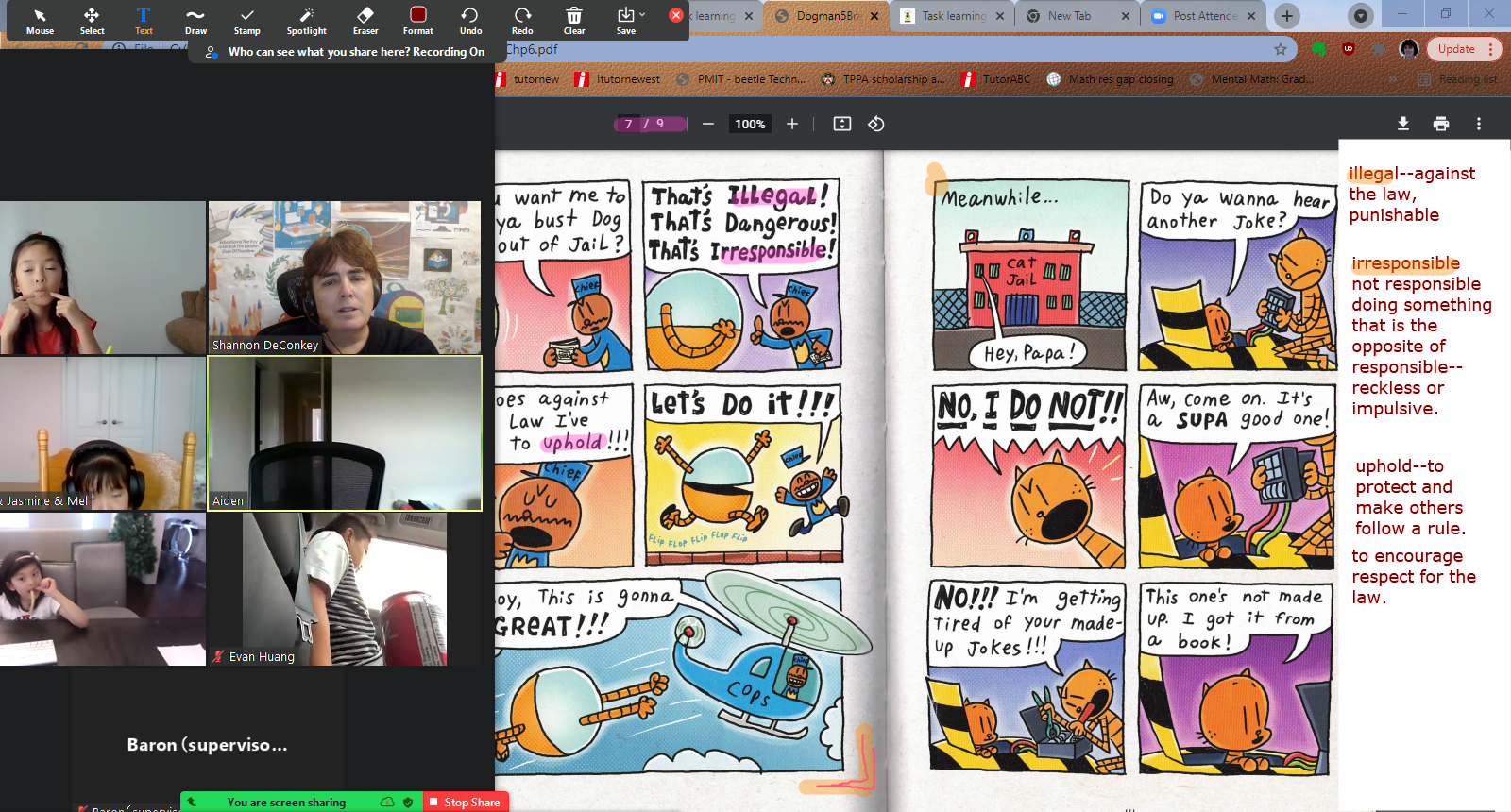The image size is (1511, 812).
Task: Enable the Spotlight tool
Action: coord(307,20)
